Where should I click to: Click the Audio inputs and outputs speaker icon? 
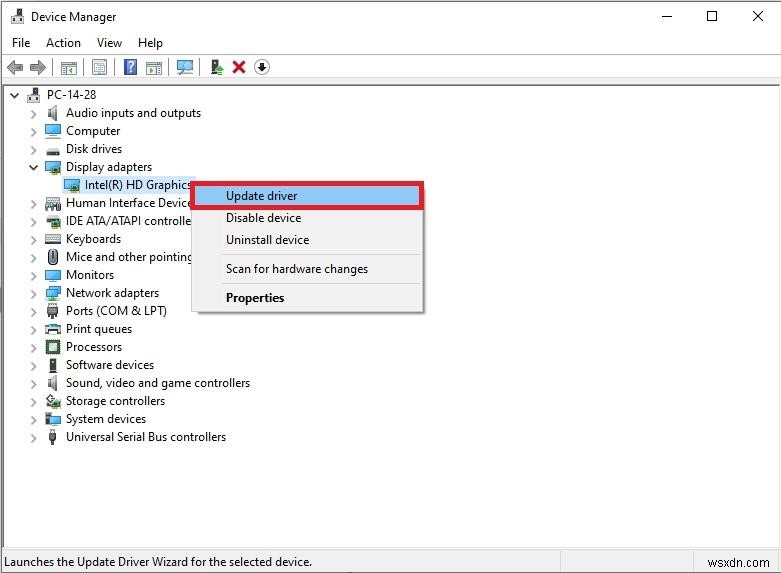pyautogui.click(x=52, y=113)
